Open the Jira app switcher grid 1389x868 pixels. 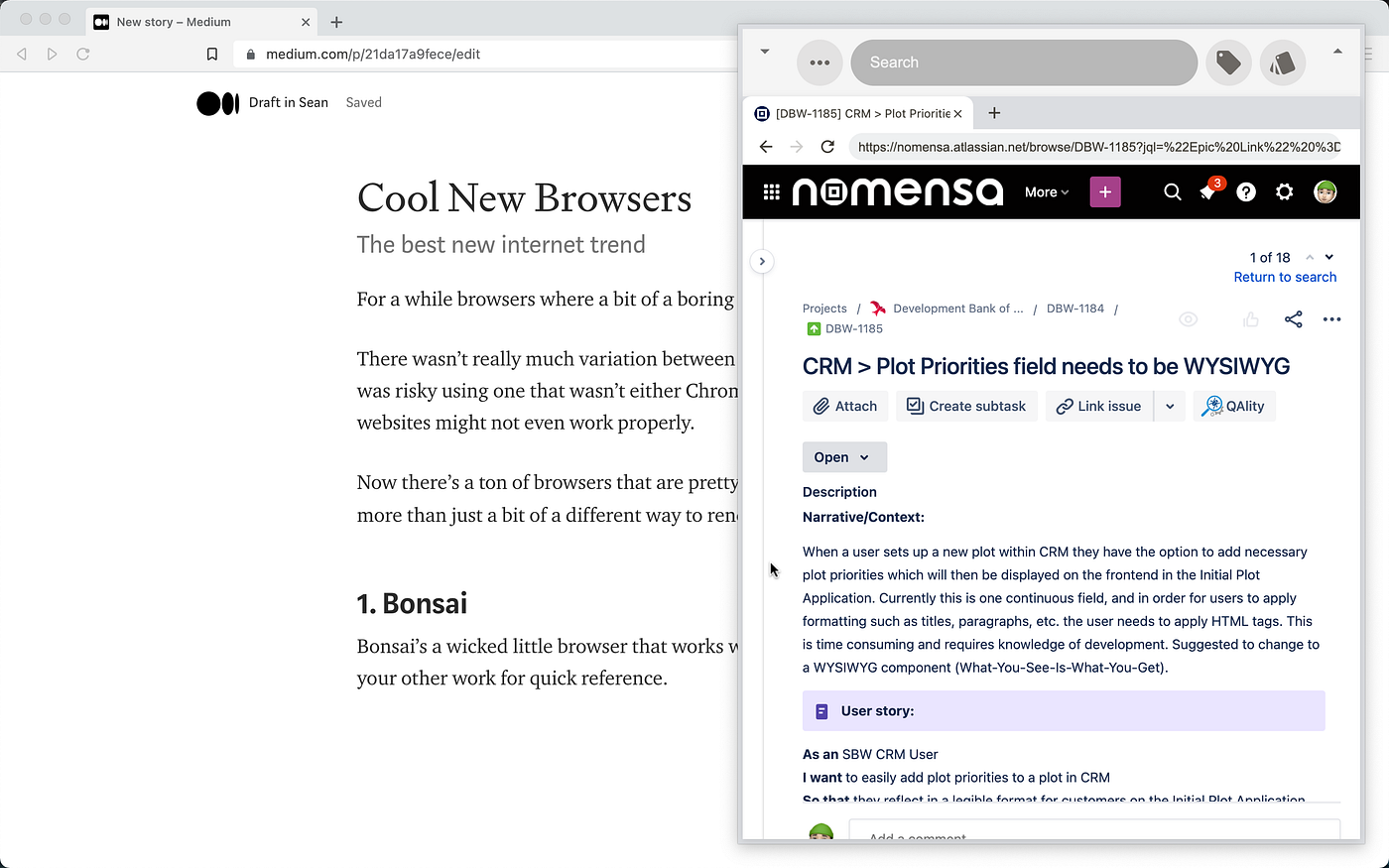click(x=771, y=192)
